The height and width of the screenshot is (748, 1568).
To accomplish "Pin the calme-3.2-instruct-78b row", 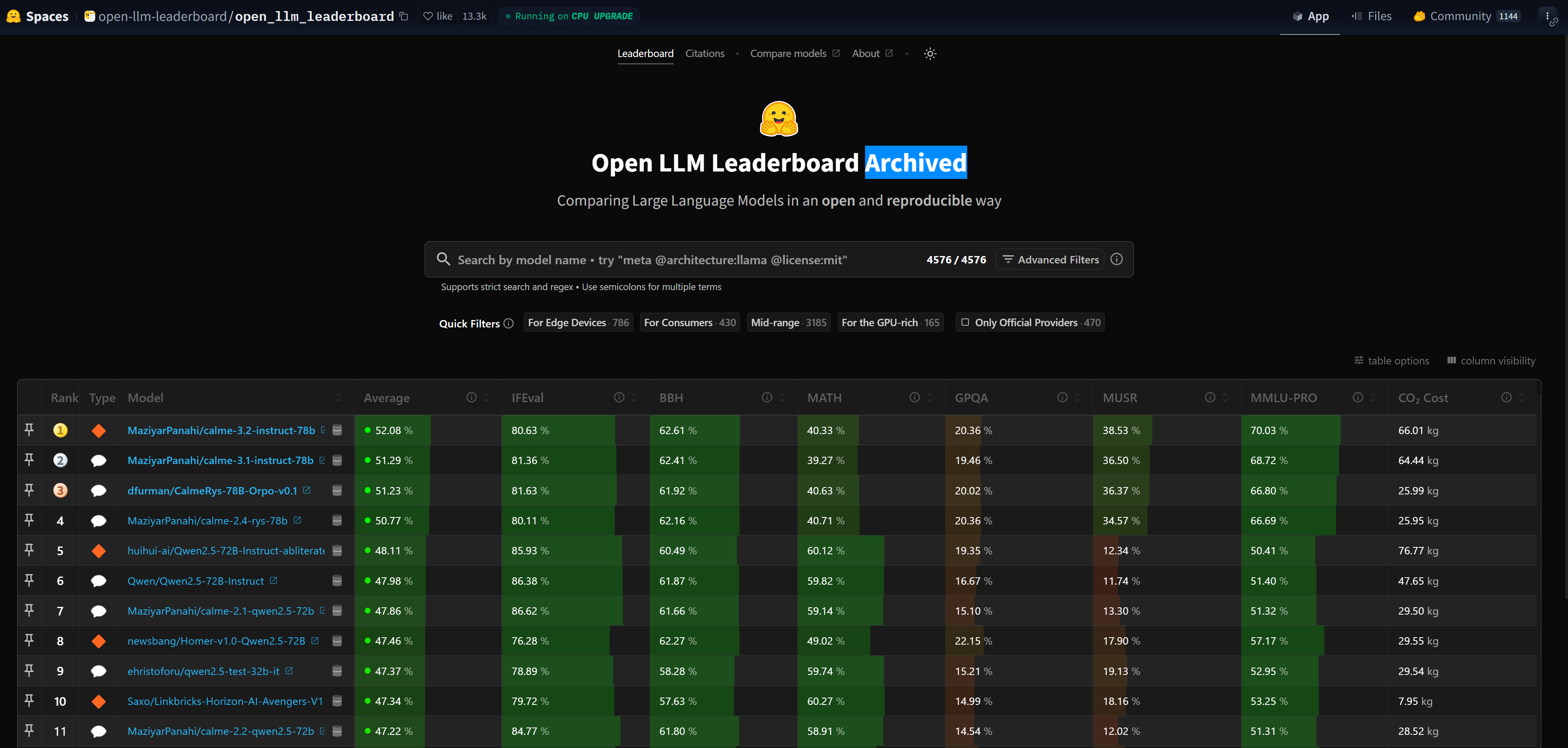I will (x=29, y=430).
